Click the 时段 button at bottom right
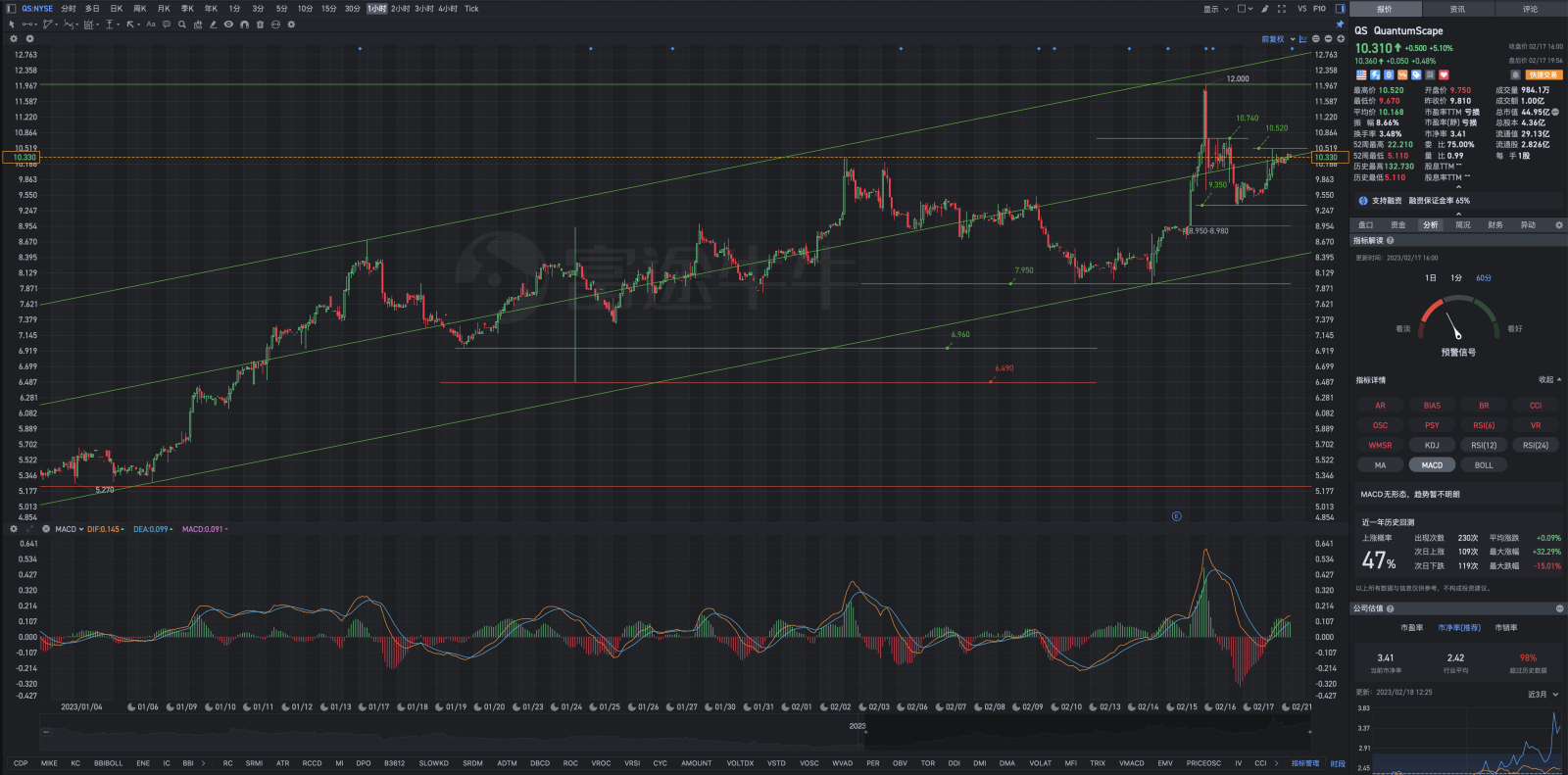 pyautogui.click(x=1338, y=763)
